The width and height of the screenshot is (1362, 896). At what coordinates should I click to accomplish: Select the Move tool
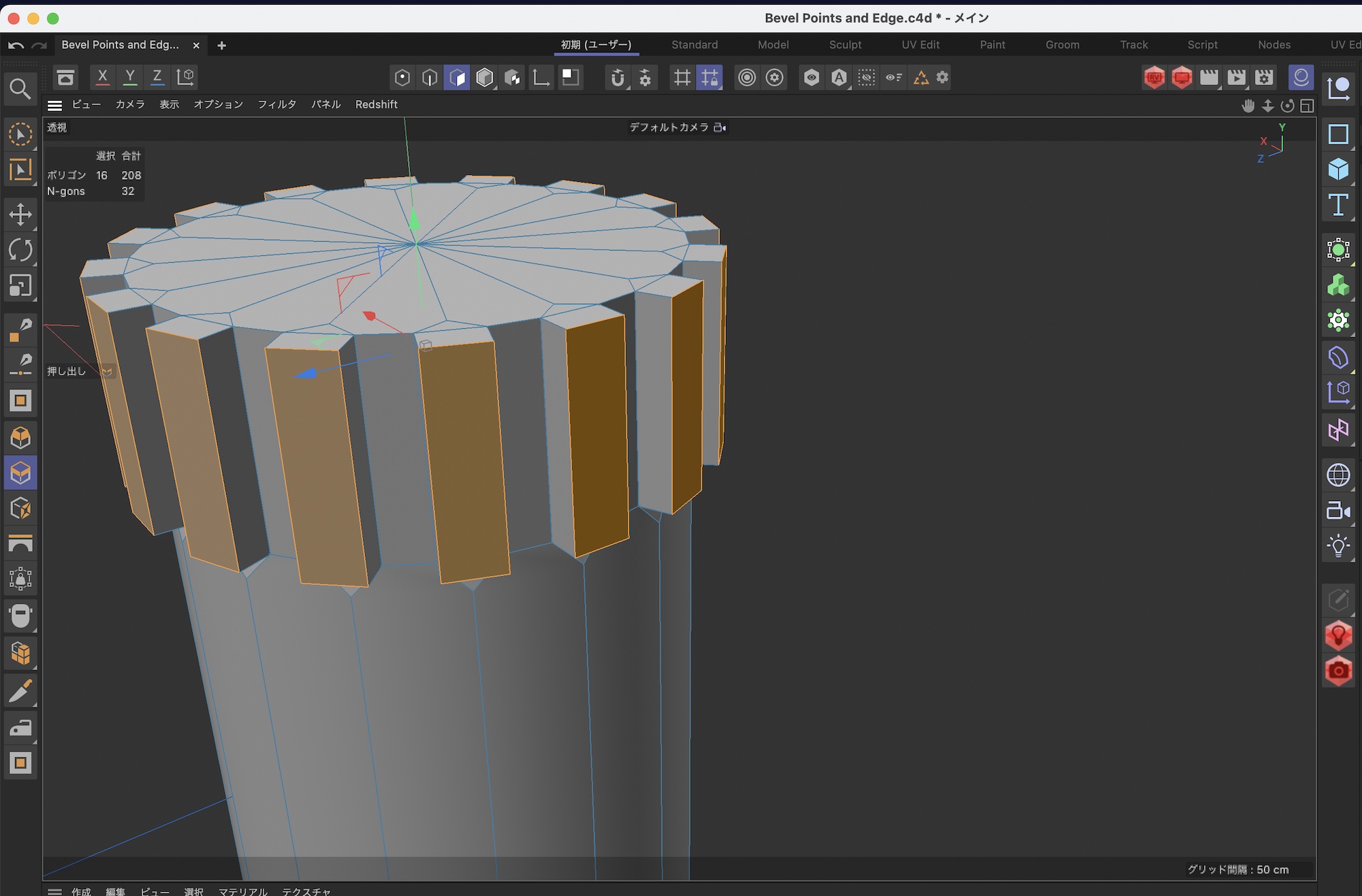click(20, 214)
